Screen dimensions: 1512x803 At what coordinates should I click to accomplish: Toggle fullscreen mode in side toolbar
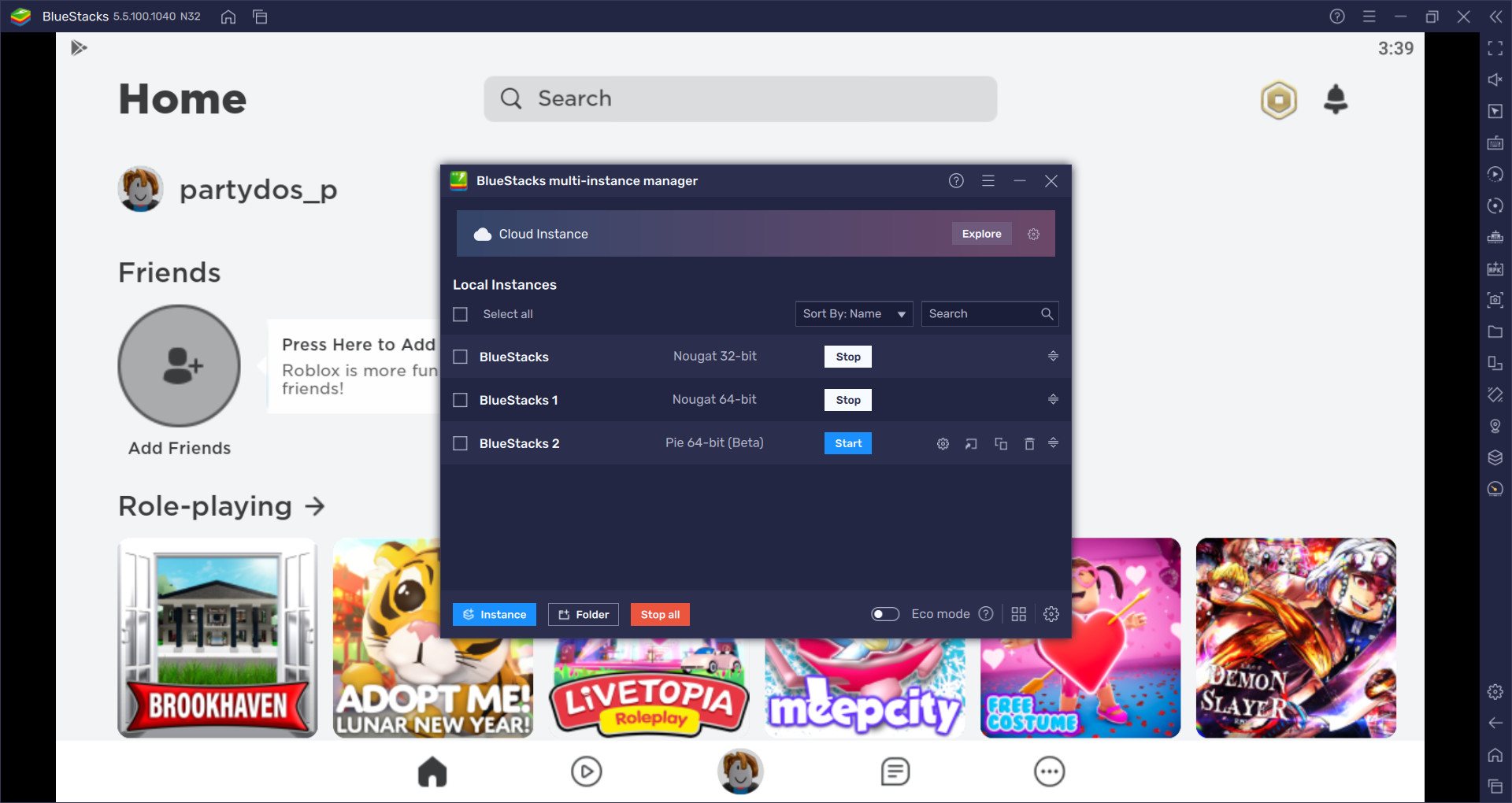pyautogui.click(x=1495, y=49)
